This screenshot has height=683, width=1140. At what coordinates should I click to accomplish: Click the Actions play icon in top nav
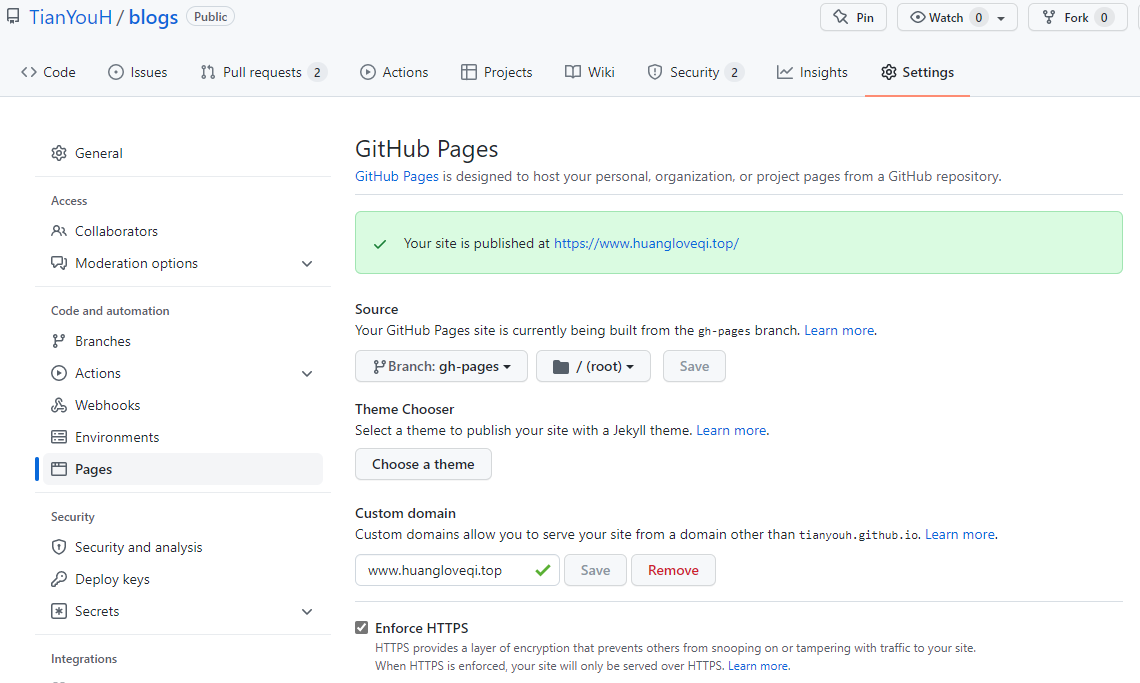coord(368,72)
